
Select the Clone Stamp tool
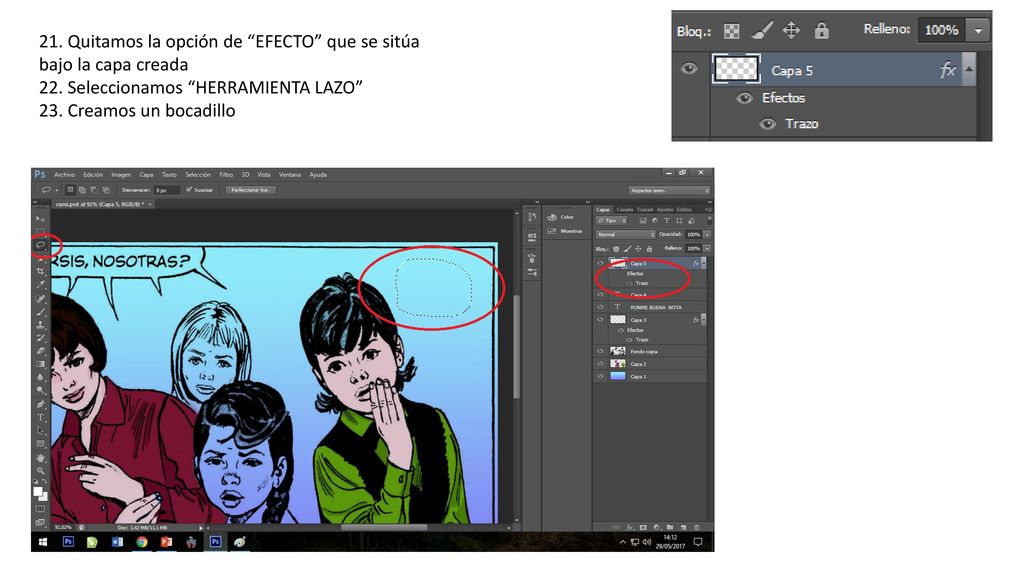(40, 325)
